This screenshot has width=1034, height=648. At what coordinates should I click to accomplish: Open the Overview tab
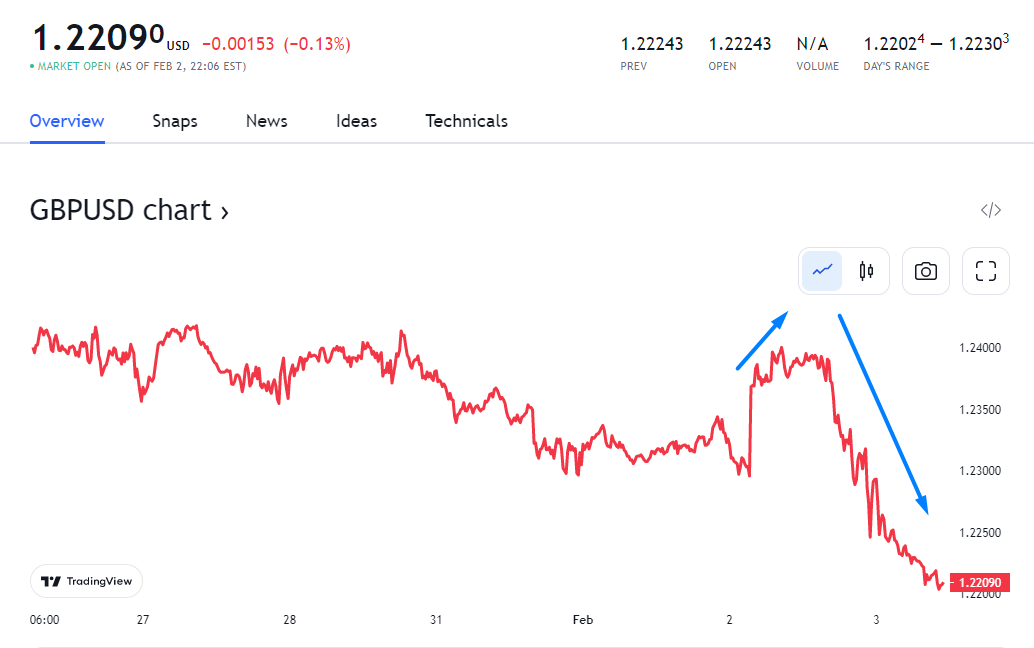coord(67,121)
